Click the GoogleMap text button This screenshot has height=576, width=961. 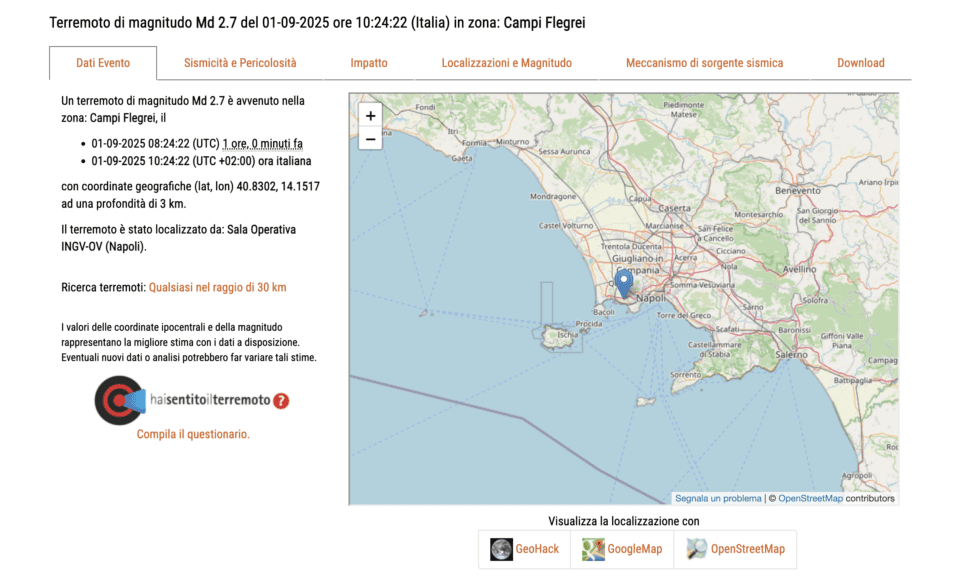click(635, 549)
